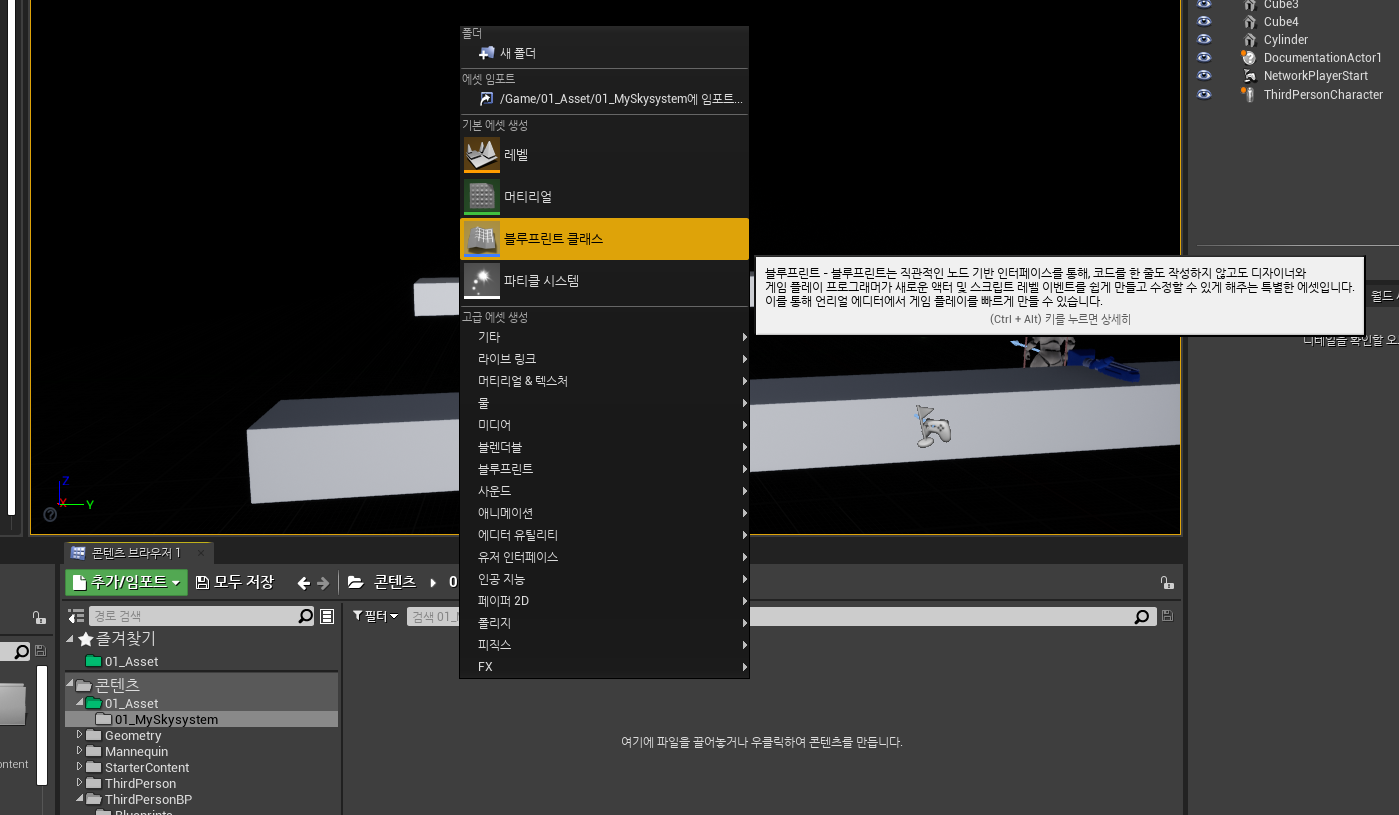1399x815 pixels.
Task: Click the save icon in the left panel search
Action: tap(40, 651)
